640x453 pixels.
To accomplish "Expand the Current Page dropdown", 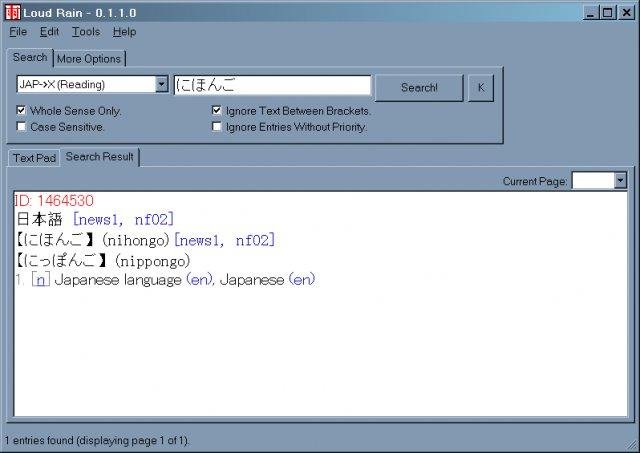I will click(x=620, y=180).
